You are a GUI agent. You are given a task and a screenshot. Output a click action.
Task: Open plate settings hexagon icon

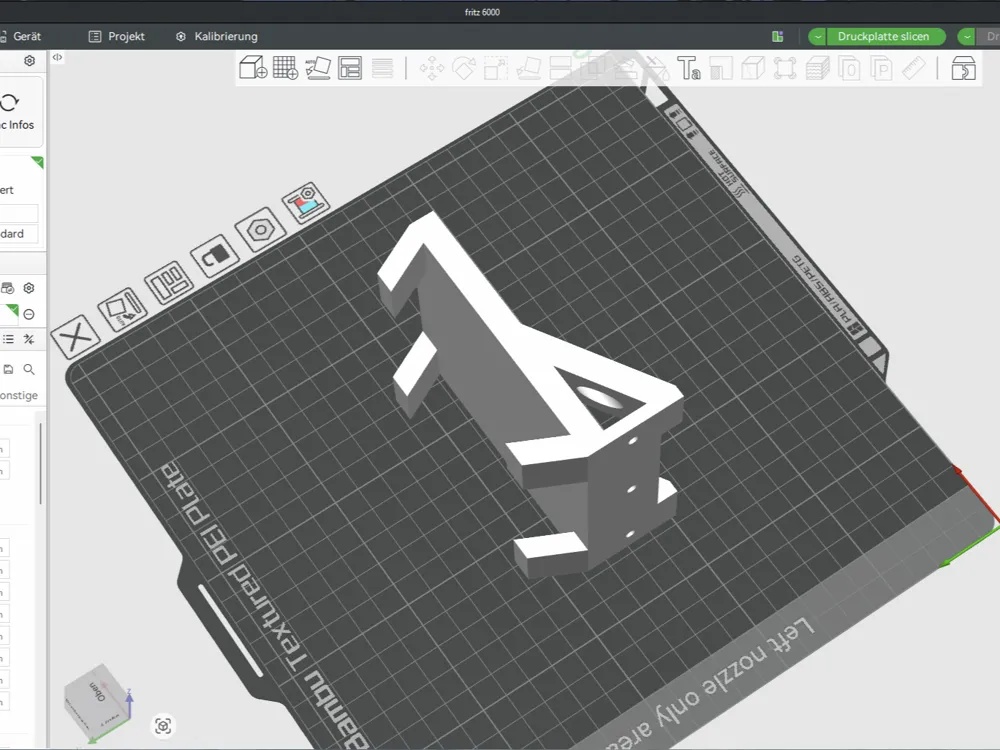point(260,229)
